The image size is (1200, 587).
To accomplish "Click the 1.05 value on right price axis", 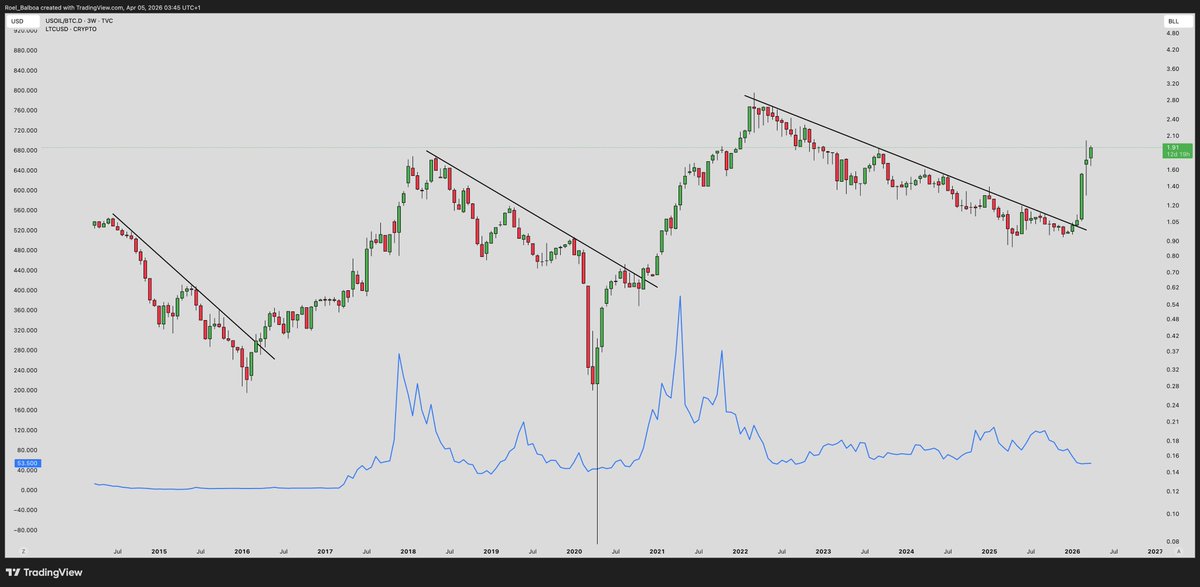I will point(1172,222).
